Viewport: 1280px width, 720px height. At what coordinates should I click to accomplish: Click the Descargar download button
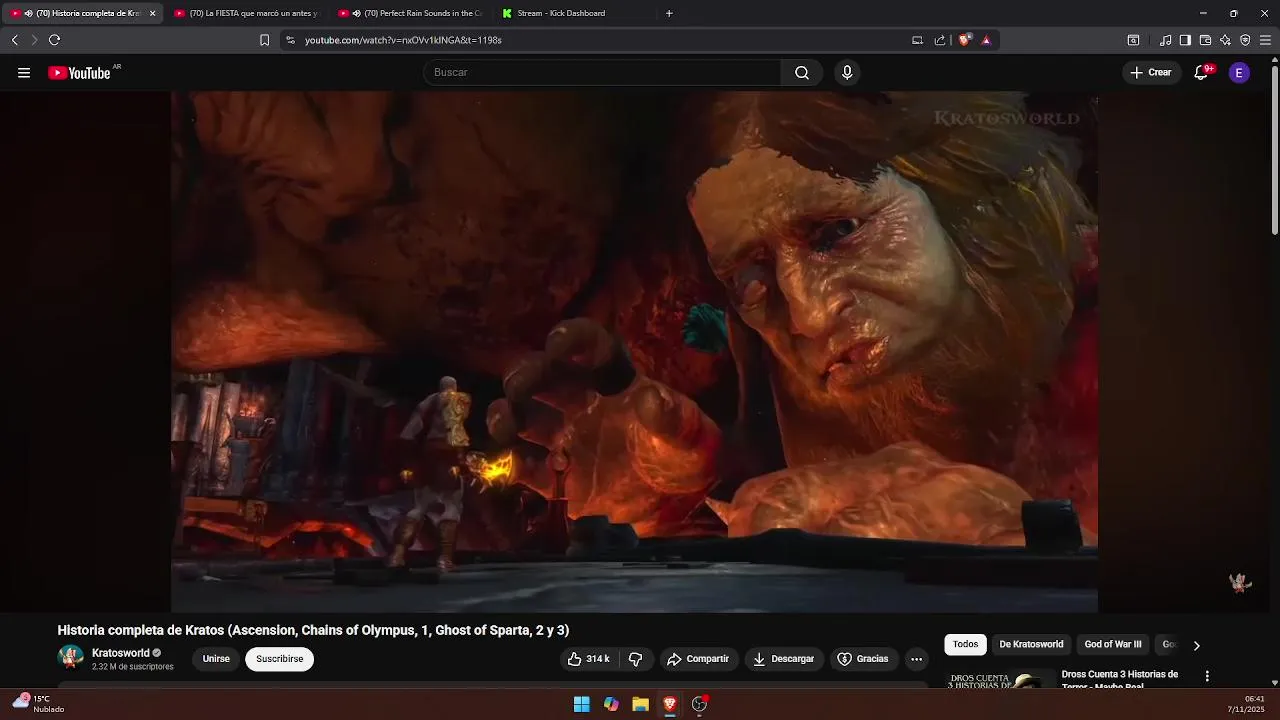click(x=784, y=659)
